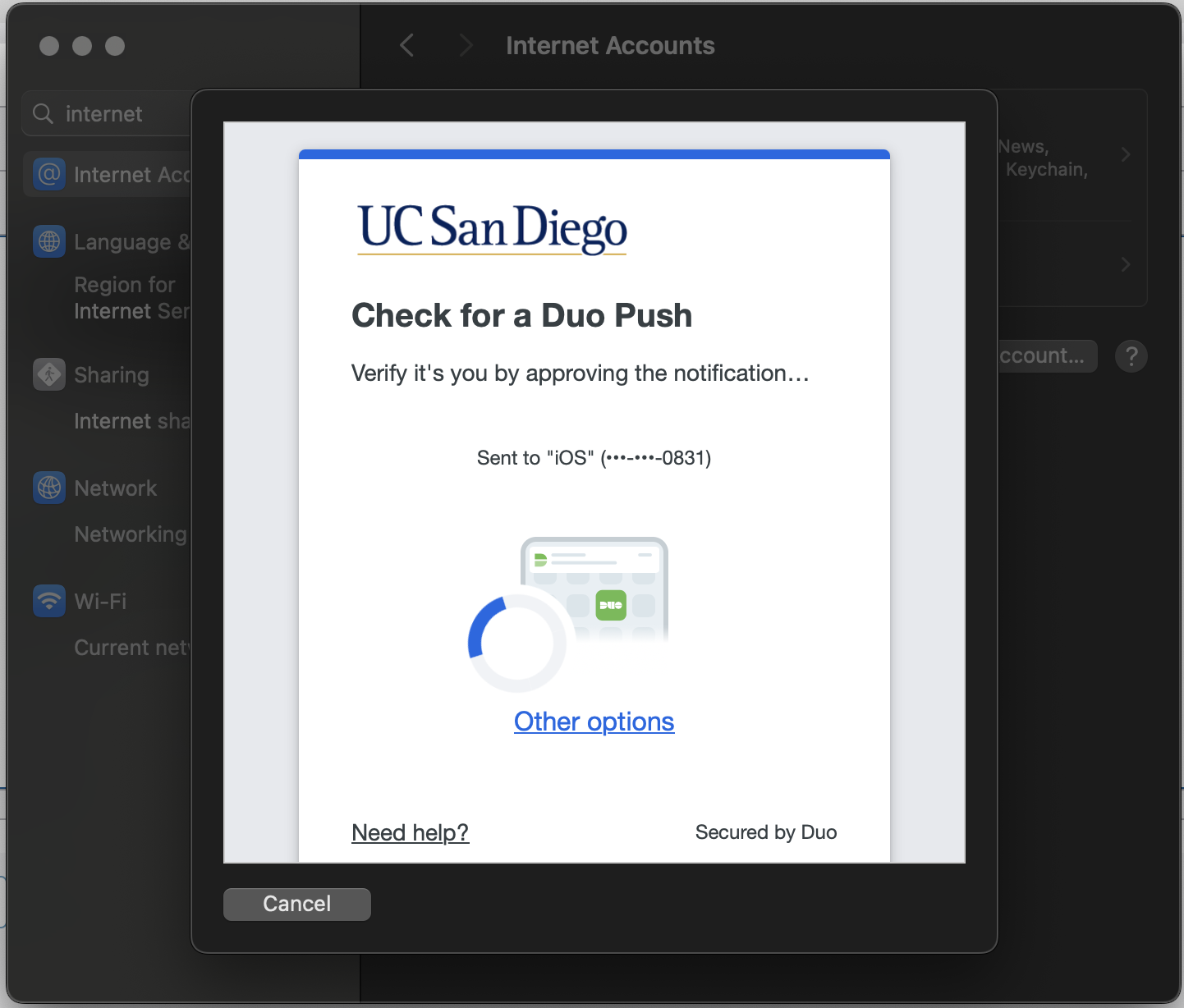Select the Network globe icon
The image size is (1184, 1008).
[49, 488]
